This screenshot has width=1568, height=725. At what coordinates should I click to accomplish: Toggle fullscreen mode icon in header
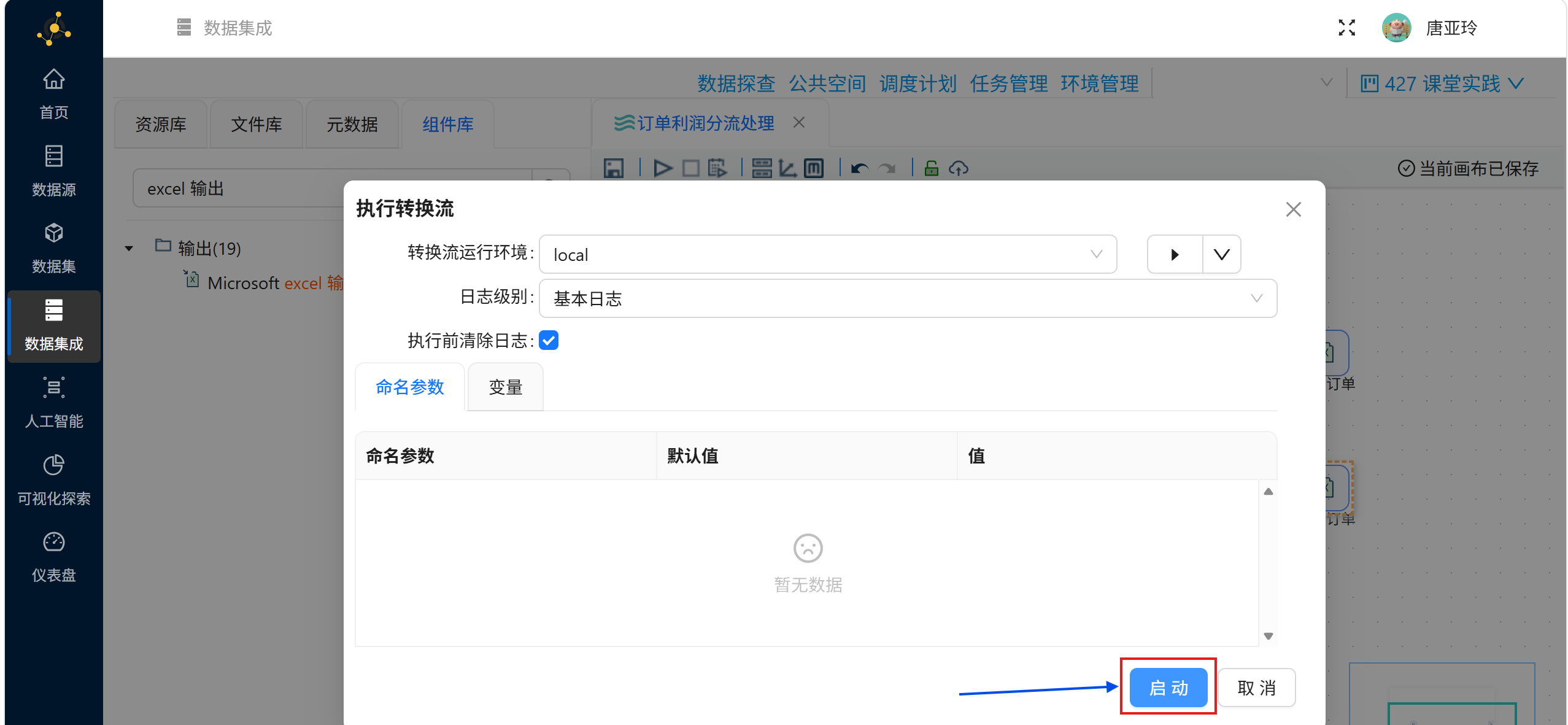click(1346, 28)
